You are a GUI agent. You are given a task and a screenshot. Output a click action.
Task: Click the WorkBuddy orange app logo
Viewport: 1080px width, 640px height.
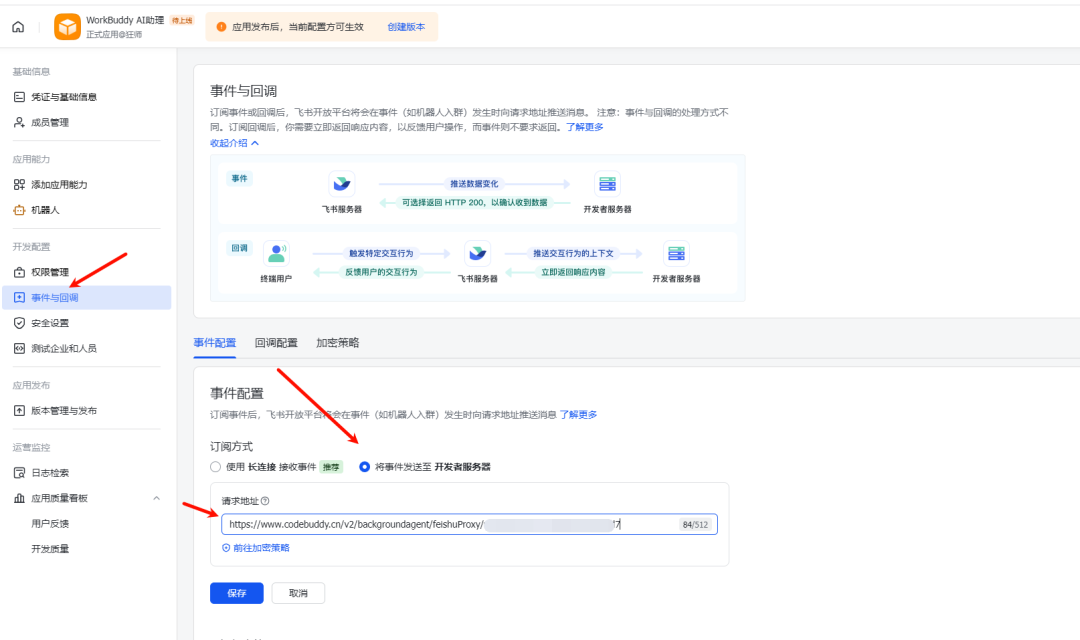pyautogui.click(x=68, y=27)
